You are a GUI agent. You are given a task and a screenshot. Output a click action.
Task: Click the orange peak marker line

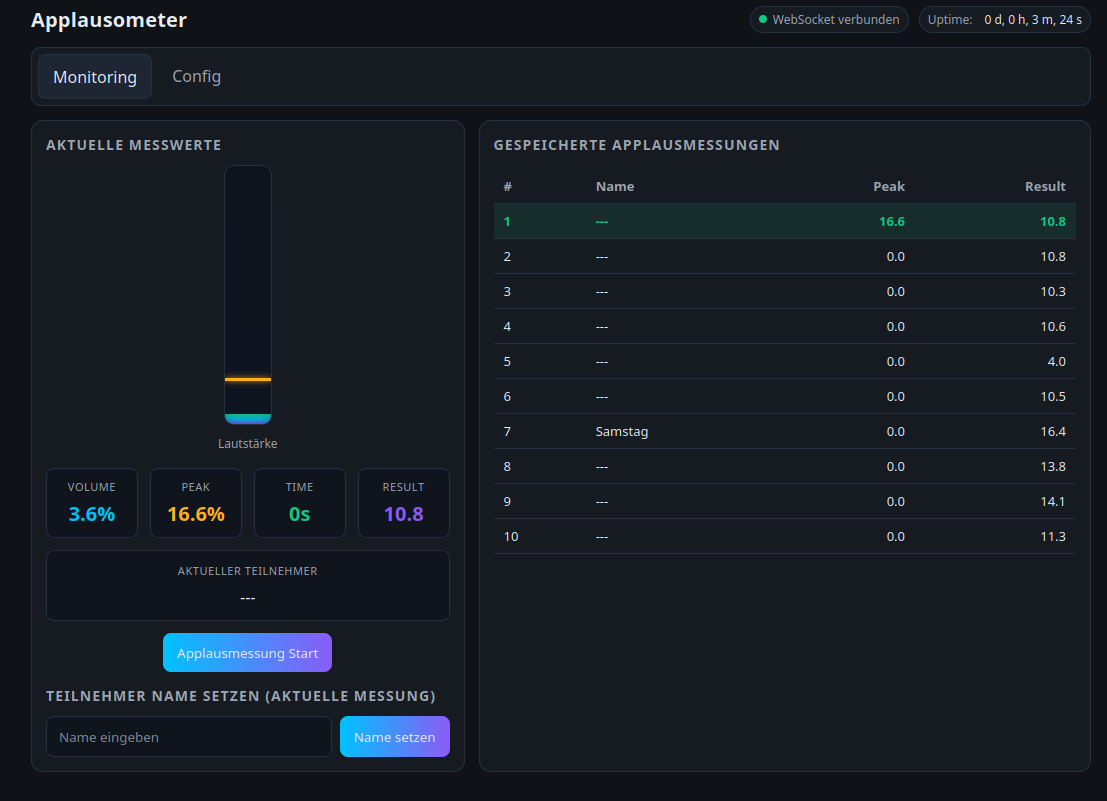coord(248,380)
